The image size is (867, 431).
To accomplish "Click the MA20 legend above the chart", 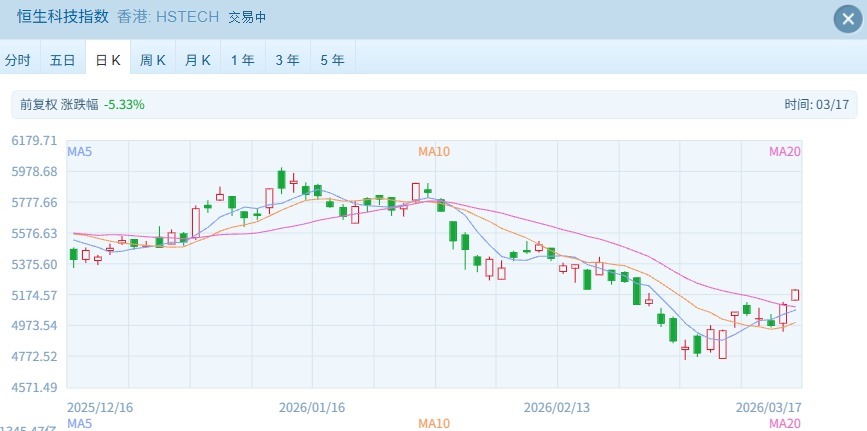I will click(785, 151).
